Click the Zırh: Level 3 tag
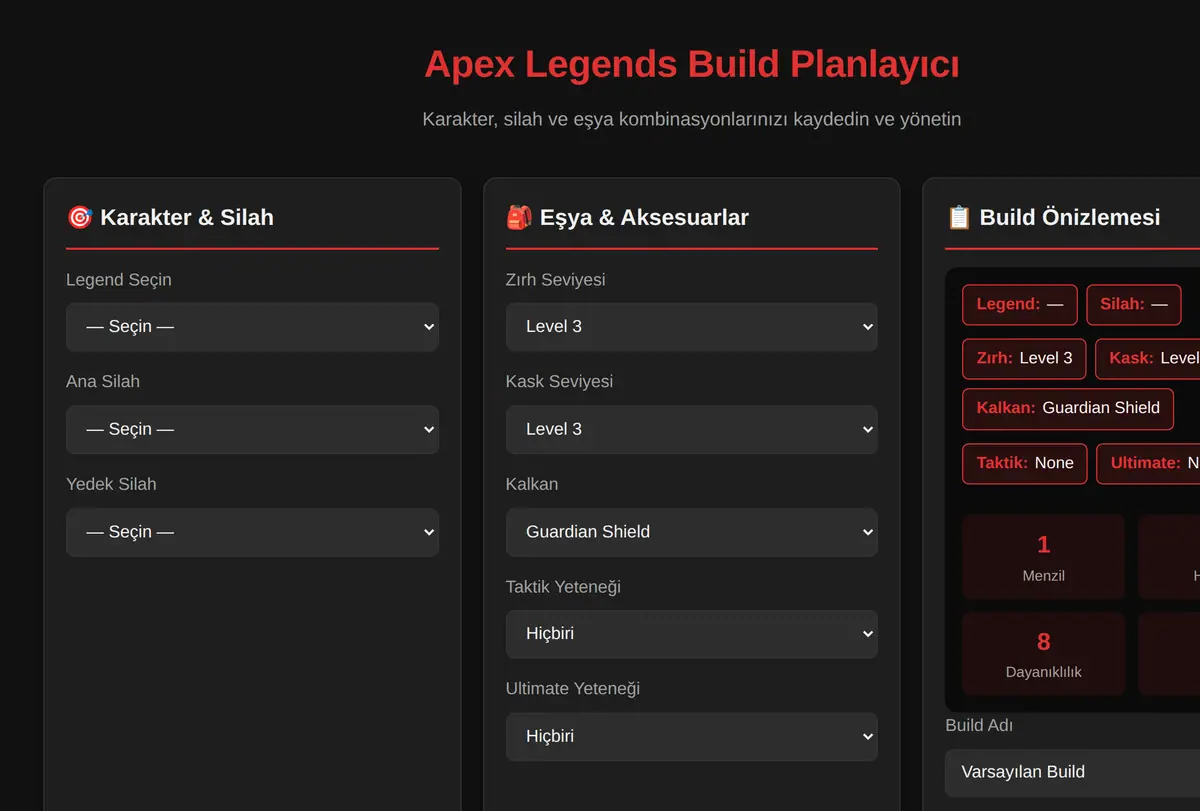This screenshot has height=811, width=1200. pyautogui.click(x=1024, y=358)
